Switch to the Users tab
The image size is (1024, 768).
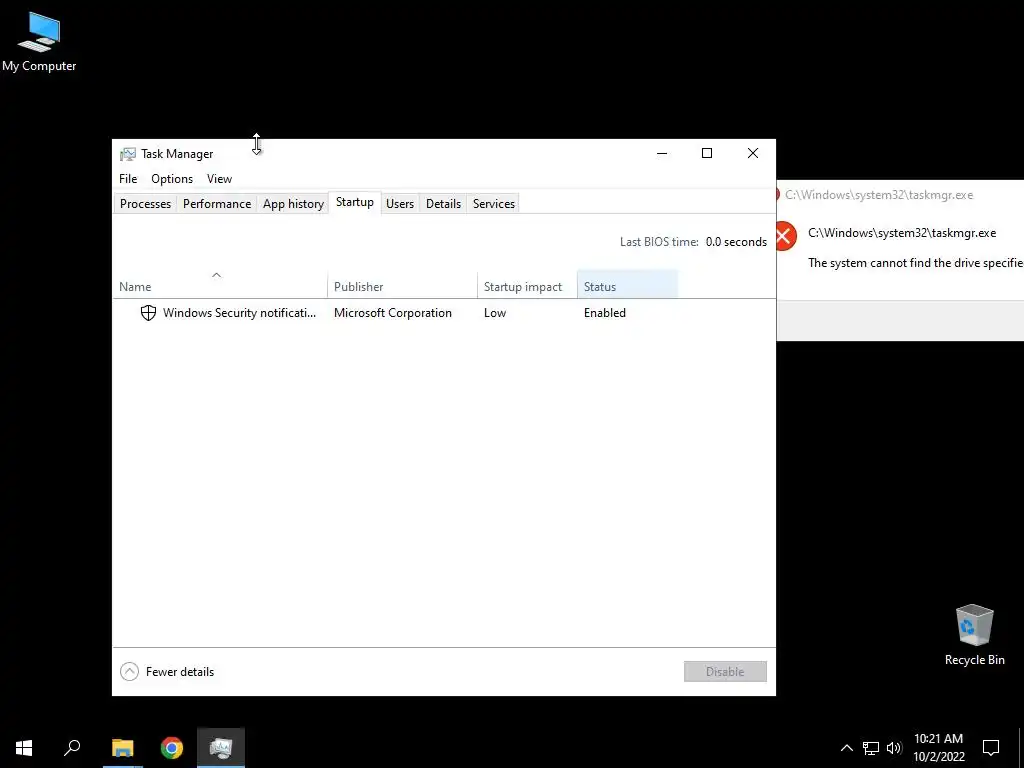400,204
